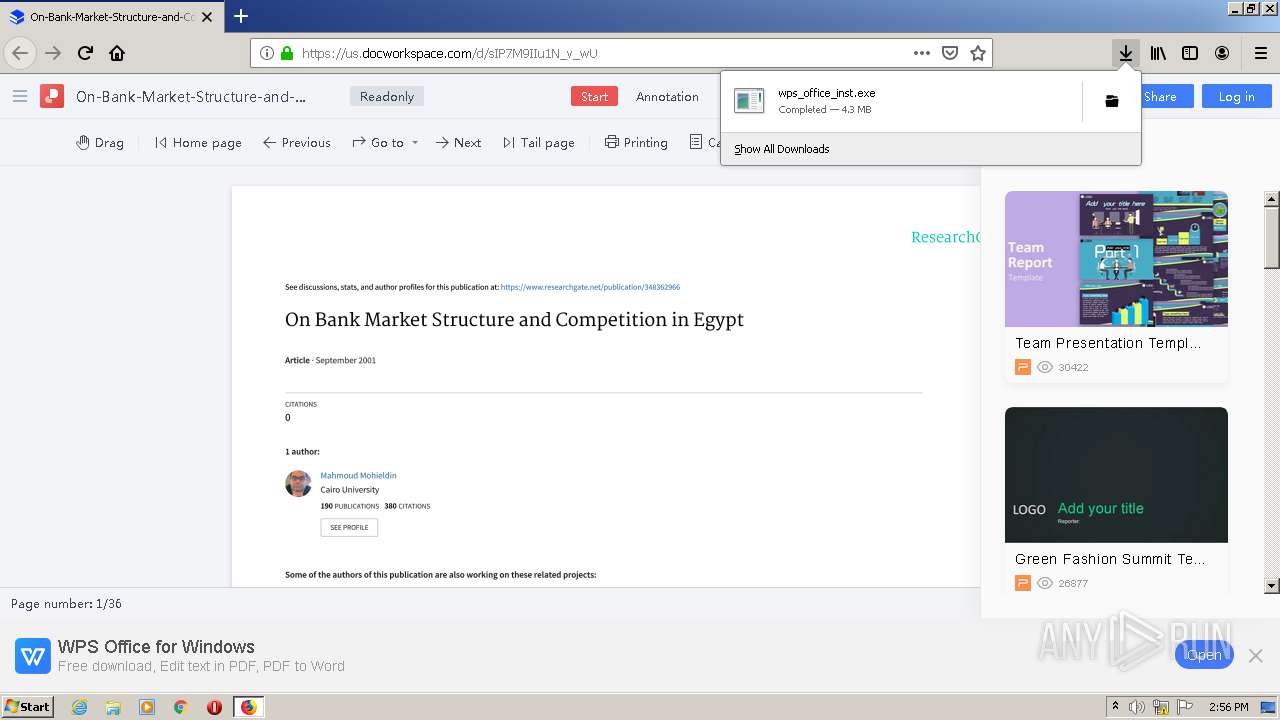Open the Firefox downloads toolbar icon
This screenshot has height=720, width=1280.
pos(1126,53)
